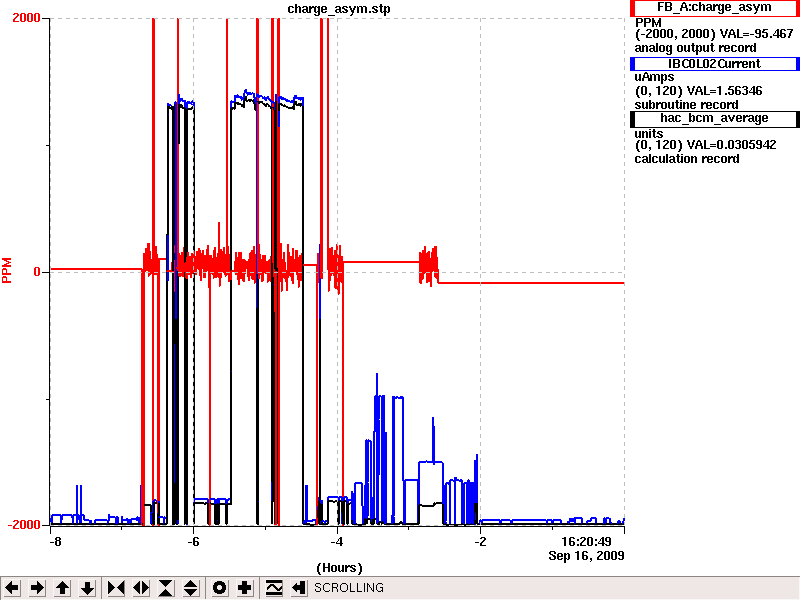Click the -2000 y-axis minimum label
This screenshot has height=600, width=800.
24,525
